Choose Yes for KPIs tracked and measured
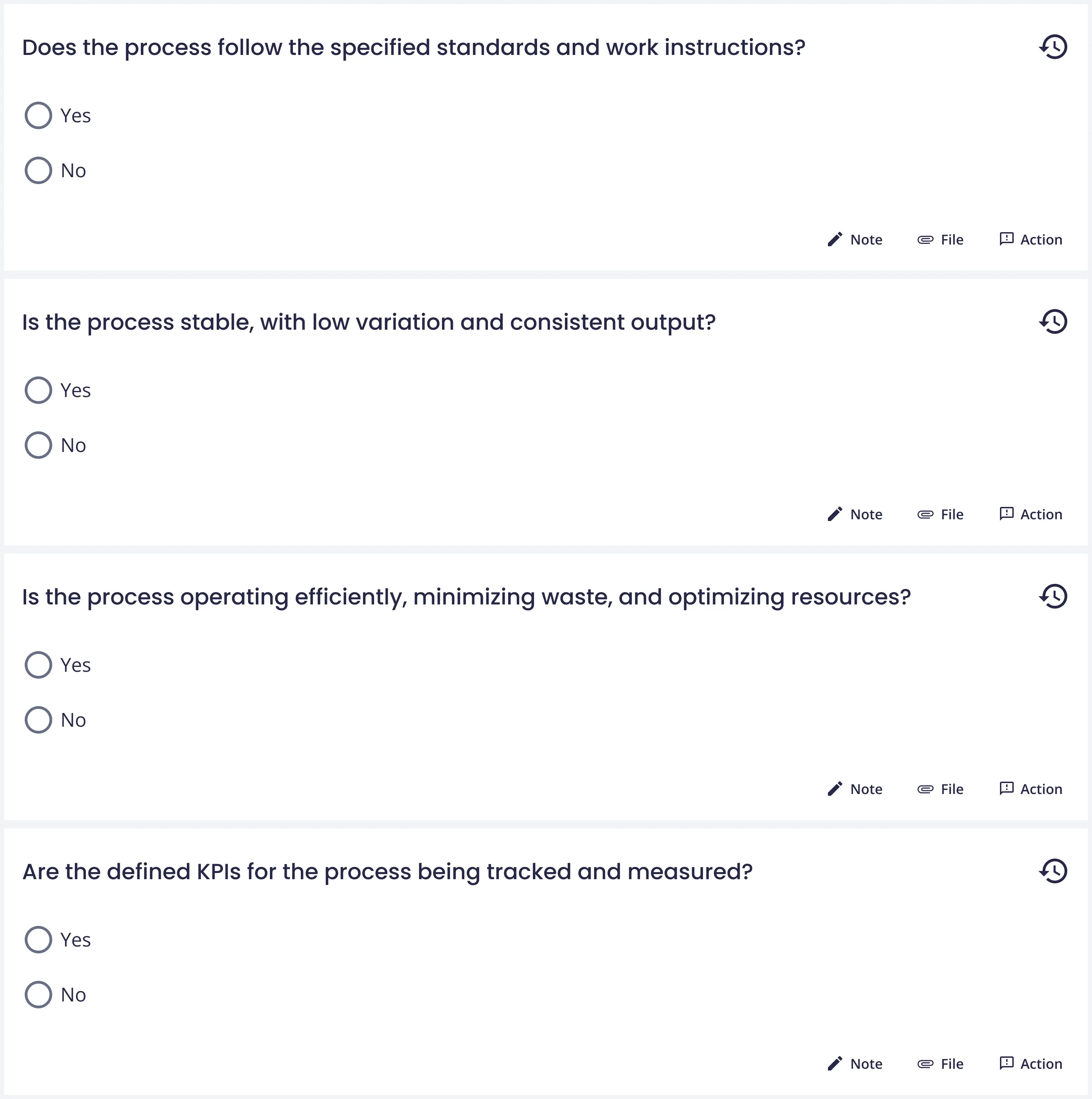The height and width of the screenshot is (1099, 1092). pyautogui.click(x=39, y=940)
